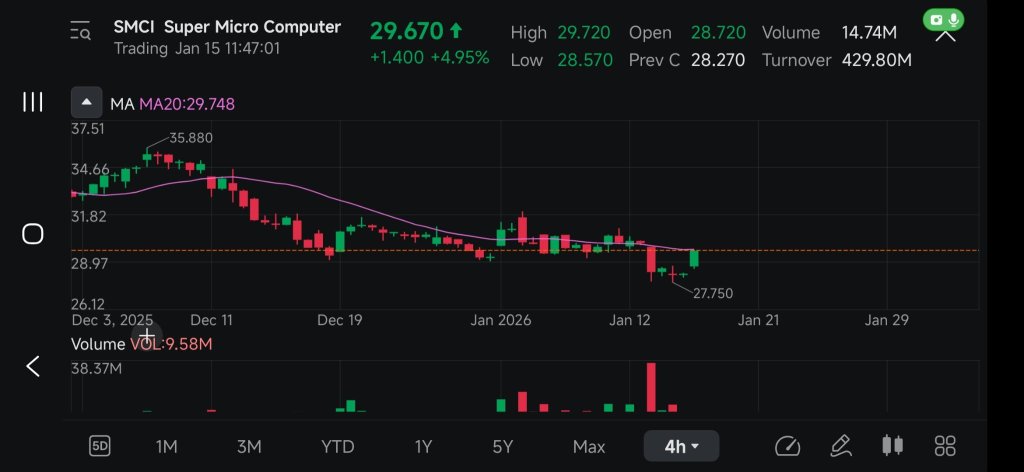
Task: Open the 4h interval dropdown
Action: click(x=681, y=447)
